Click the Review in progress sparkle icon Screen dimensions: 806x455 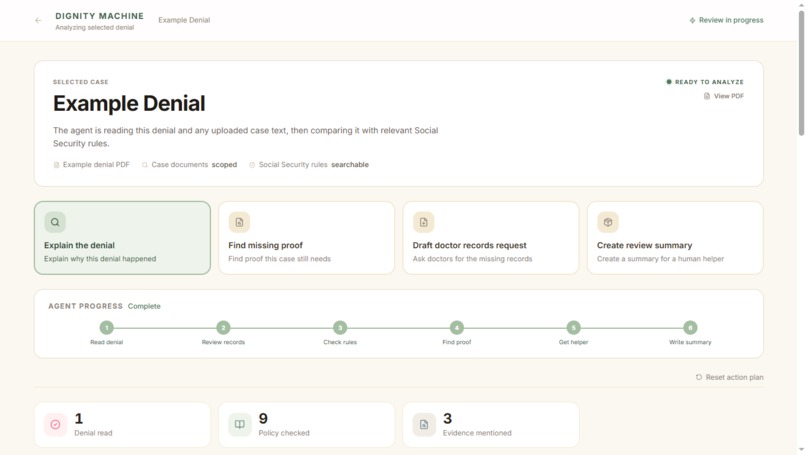point(692,21)
